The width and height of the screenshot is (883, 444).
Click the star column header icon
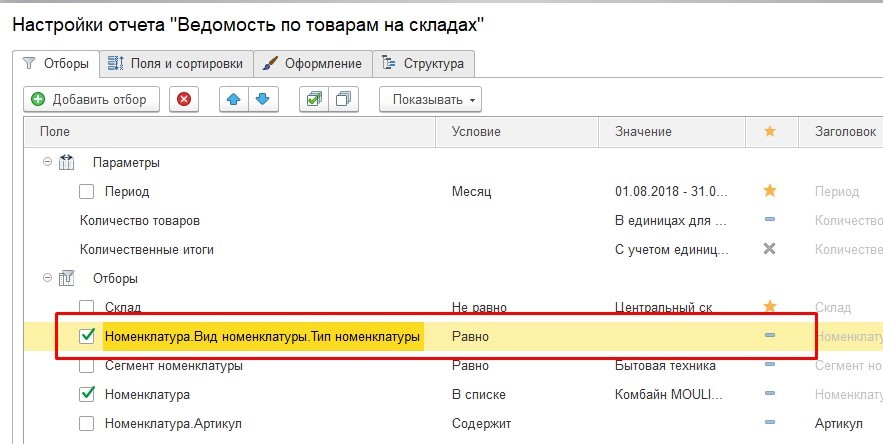[769, 132]
